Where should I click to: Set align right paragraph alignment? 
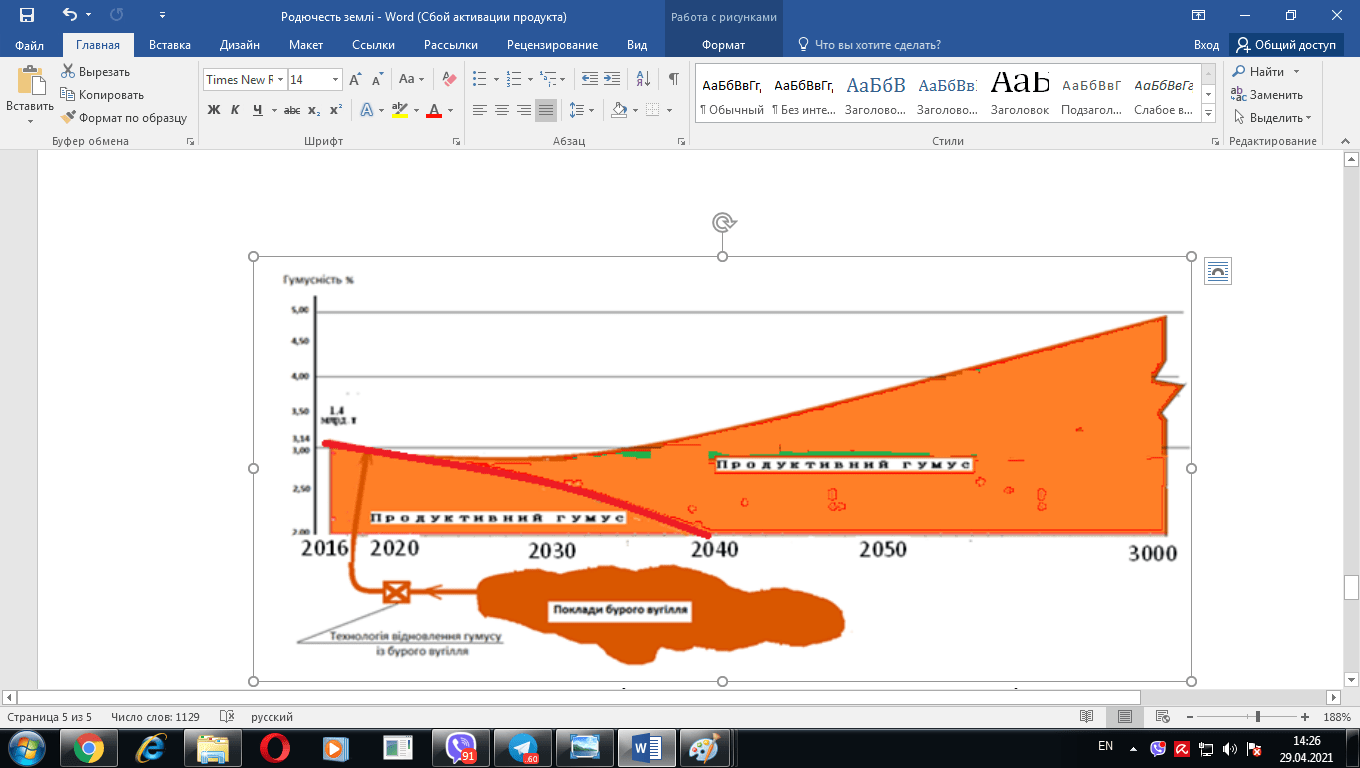524,110
